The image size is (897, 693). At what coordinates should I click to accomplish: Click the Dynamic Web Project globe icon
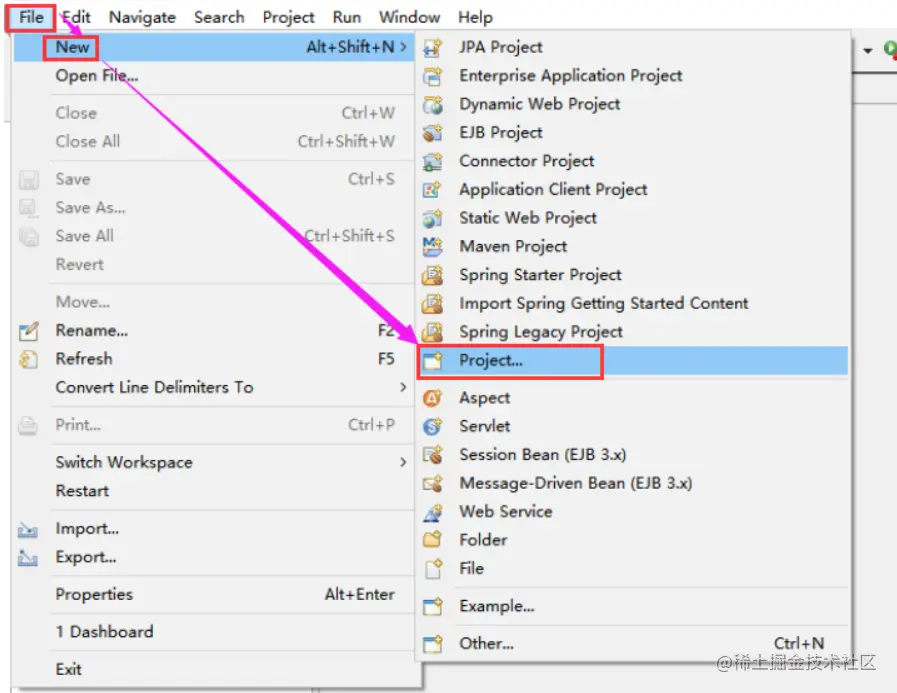coord(432,105)
